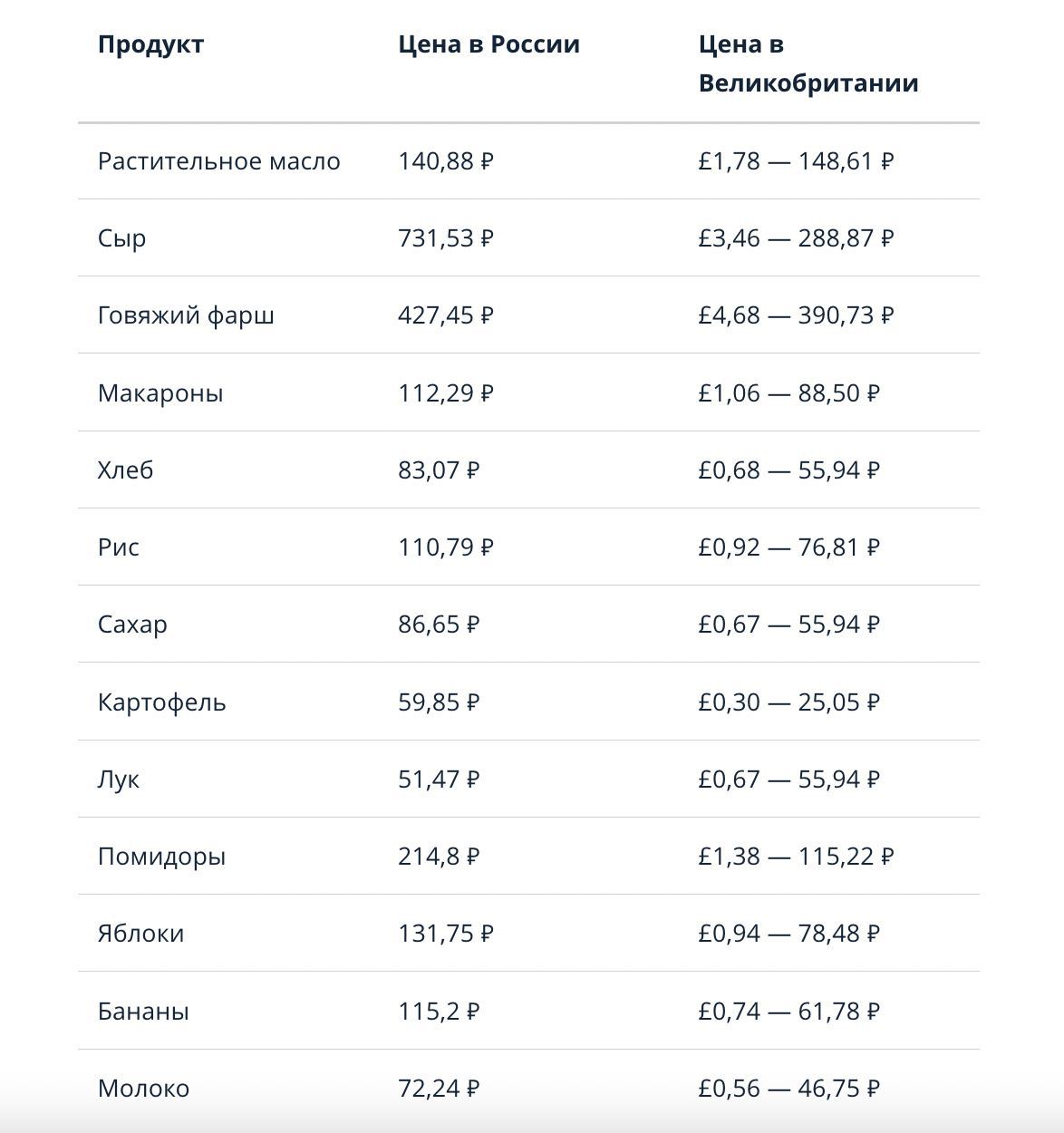Click the UK price £1,38 — 115,22 ₽
1064x1133 pixels.
(795, 857)
